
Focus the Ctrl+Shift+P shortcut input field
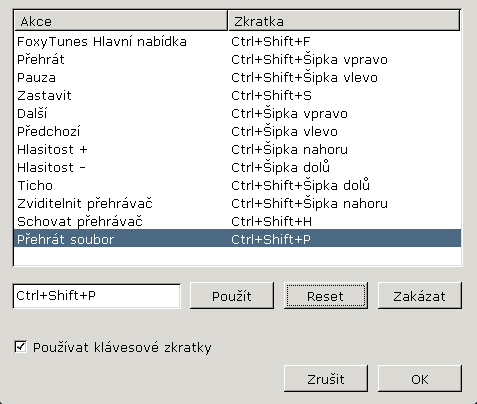(x=97, y=296)
